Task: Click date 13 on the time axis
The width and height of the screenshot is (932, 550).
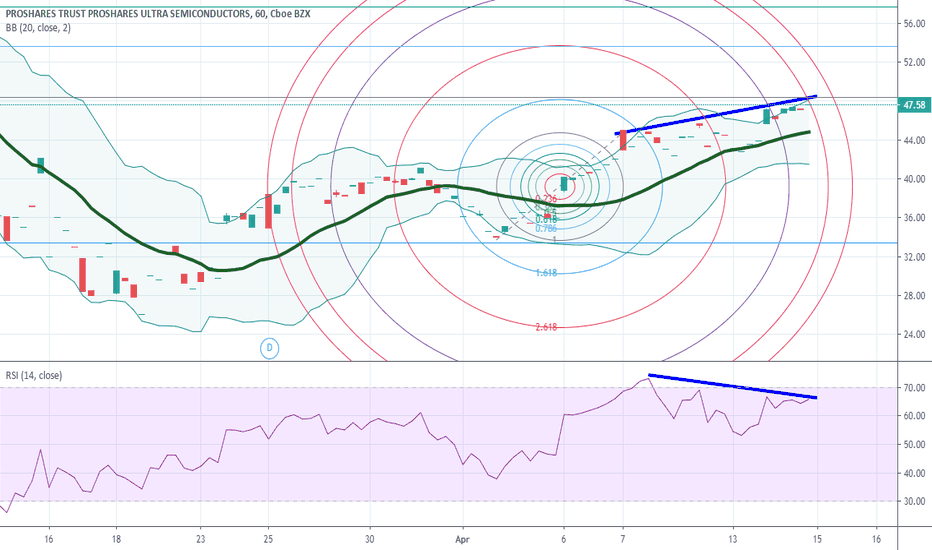Action: coord(733,539)
